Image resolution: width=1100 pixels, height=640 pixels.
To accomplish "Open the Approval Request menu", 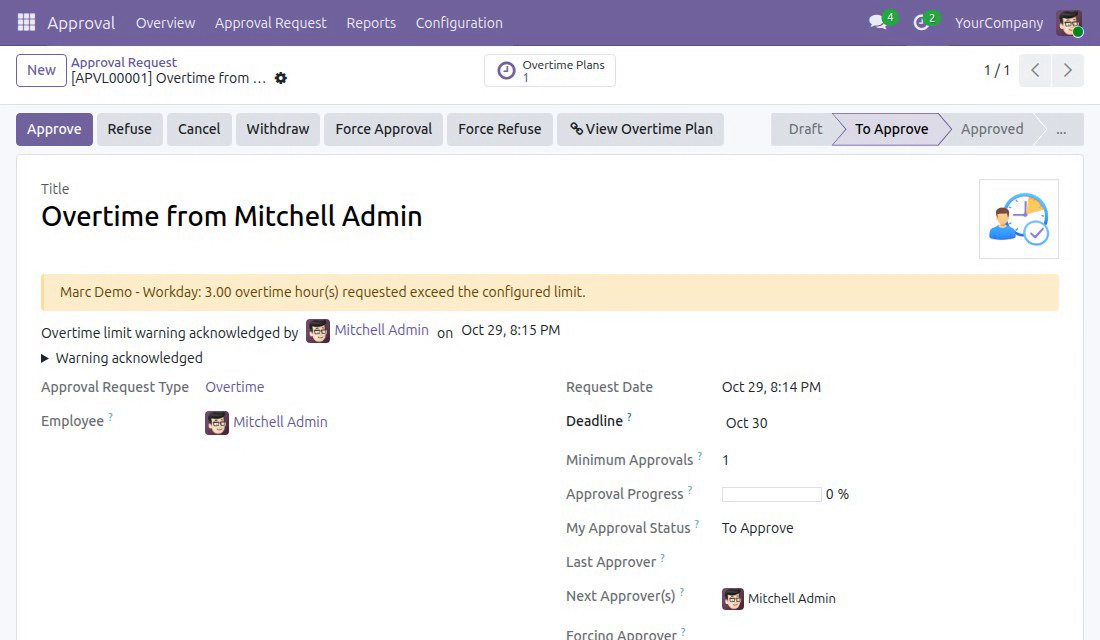I will coord(271,22).
